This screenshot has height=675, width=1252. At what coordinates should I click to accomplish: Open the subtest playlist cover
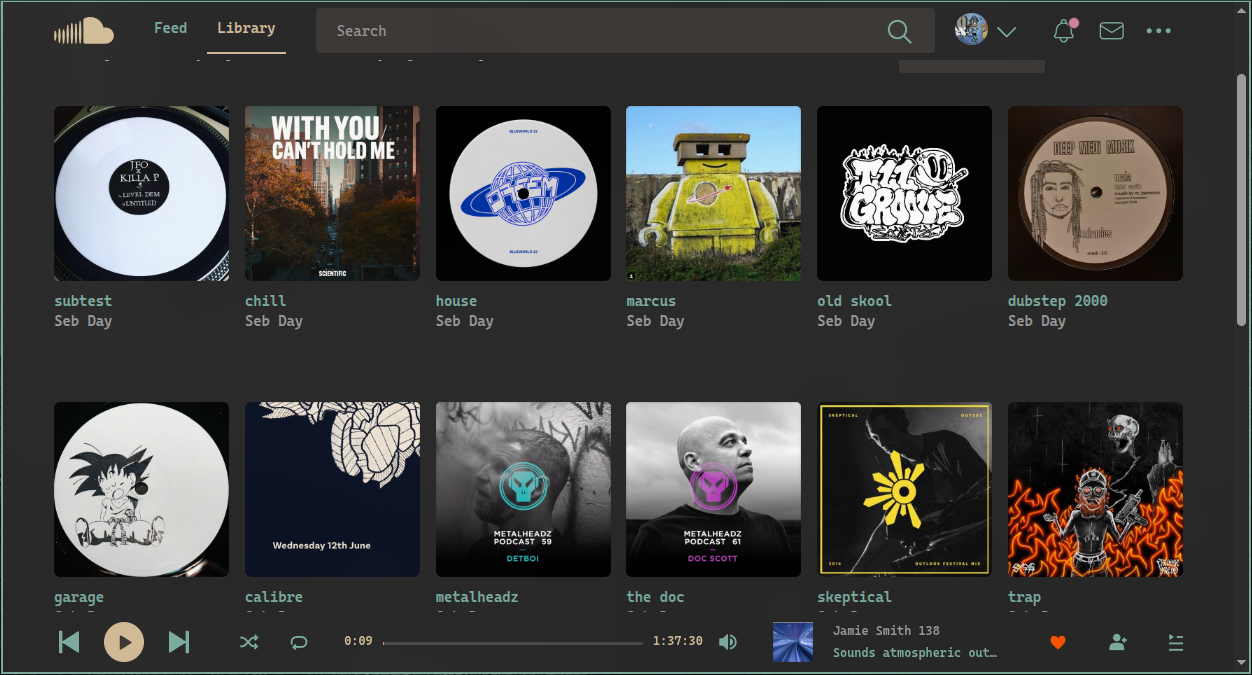click(141, 194)
